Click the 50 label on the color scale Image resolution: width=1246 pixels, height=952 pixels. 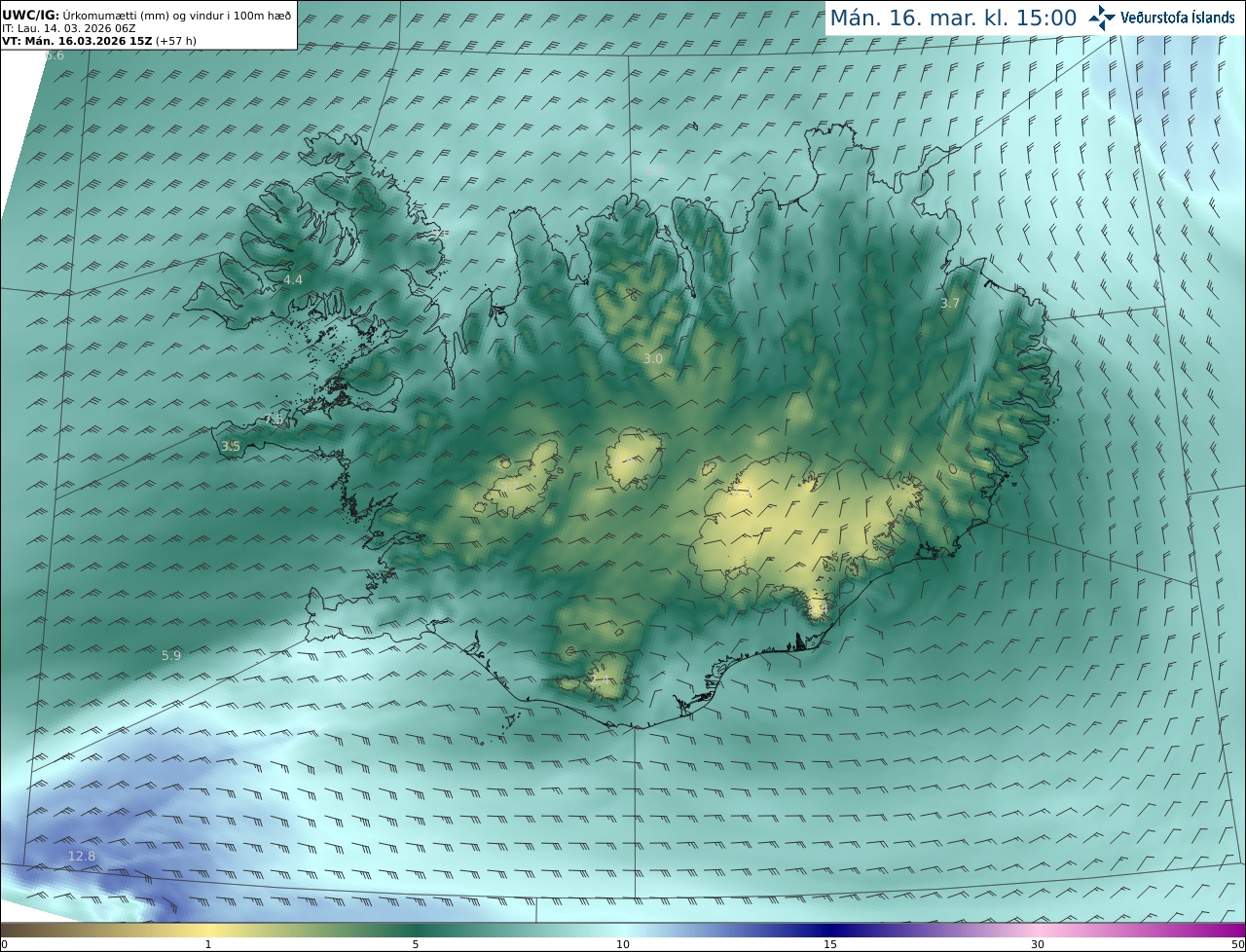point(1237,944)
